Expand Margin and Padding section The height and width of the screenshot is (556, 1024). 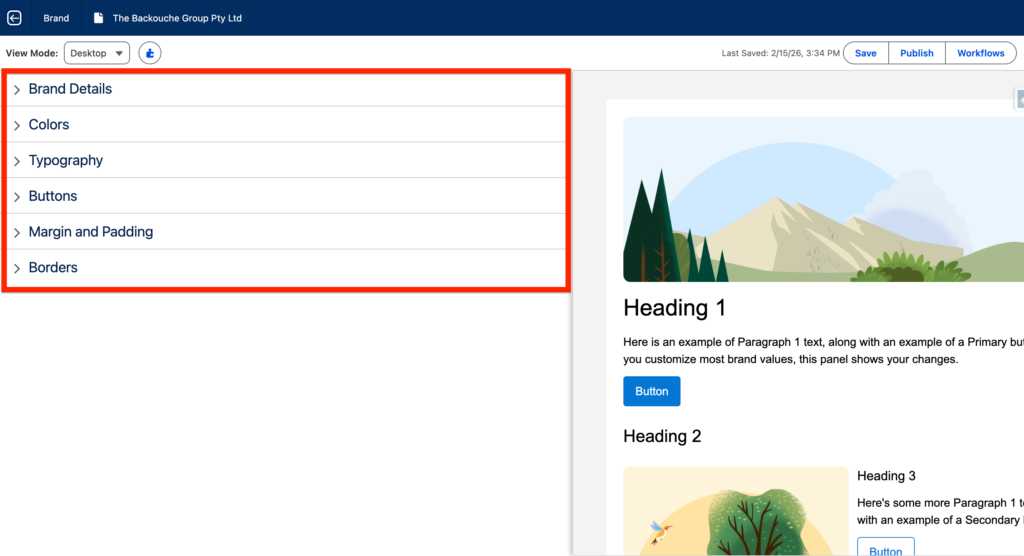coord(91,232)
